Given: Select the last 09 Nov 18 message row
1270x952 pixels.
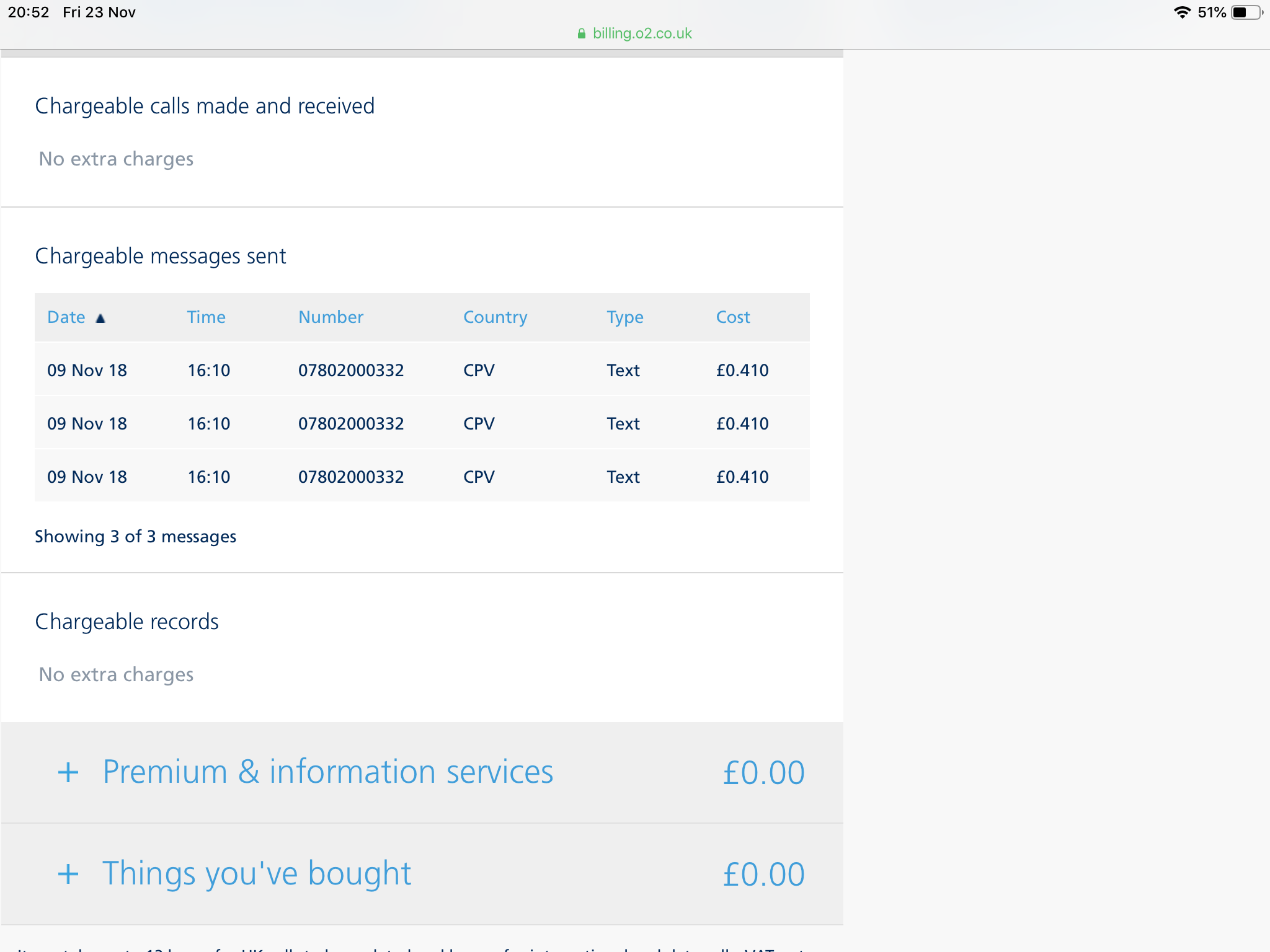Looking at the screenshot, I should click(87, 477).
